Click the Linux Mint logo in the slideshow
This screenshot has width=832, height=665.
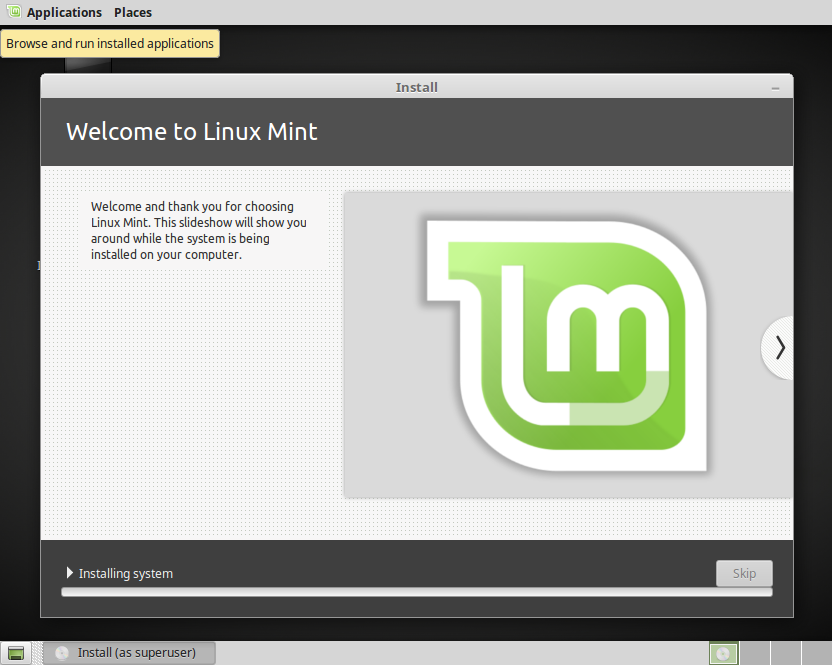[x=566, y=343]
